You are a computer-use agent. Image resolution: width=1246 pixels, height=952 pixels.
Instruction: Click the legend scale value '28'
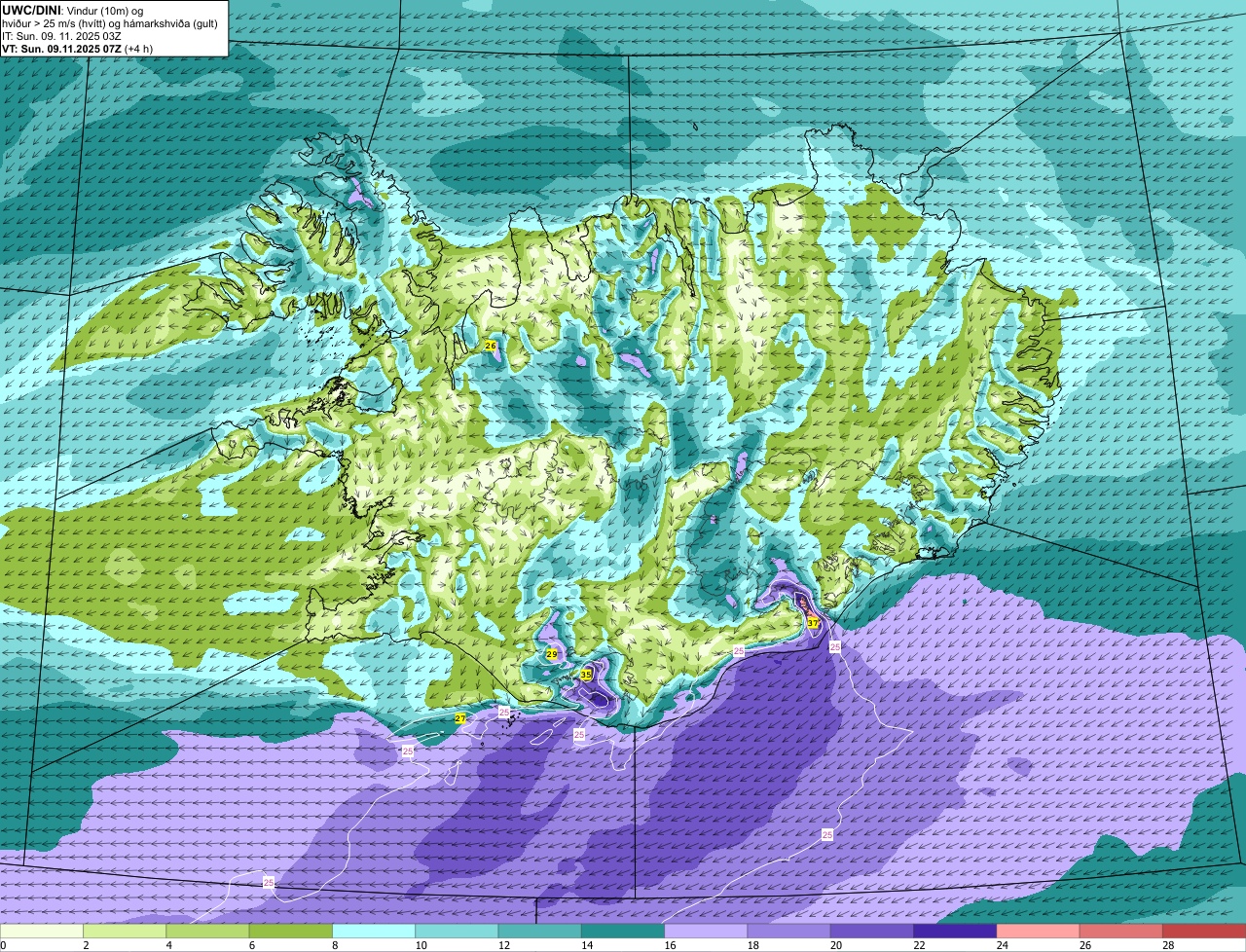[1168, 945]
